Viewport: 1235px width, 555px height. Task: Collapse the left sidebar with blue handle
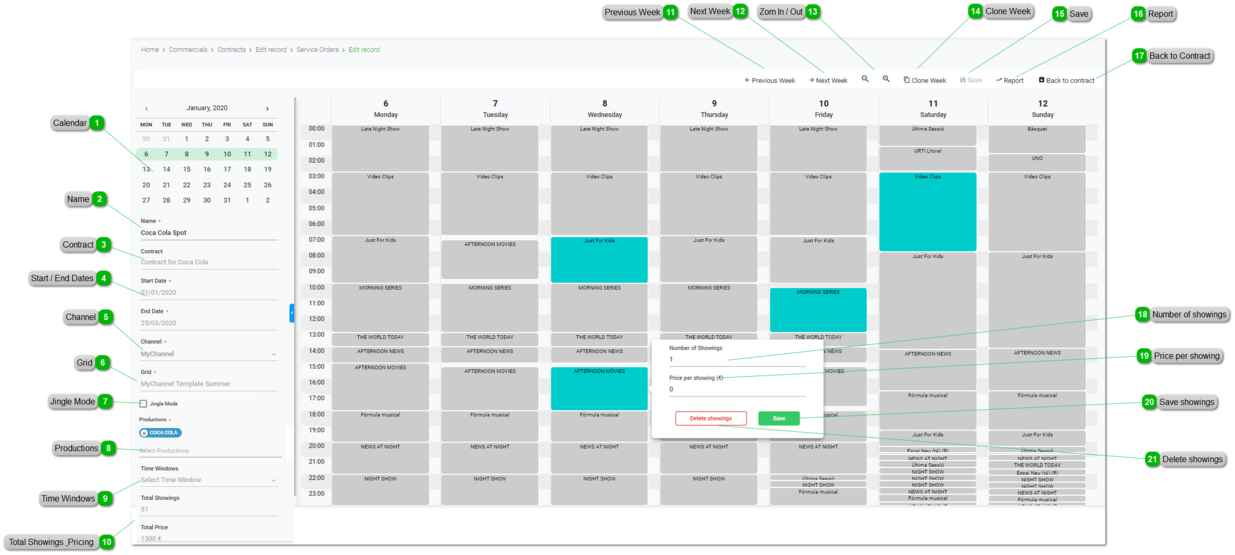(x=291, y=313)
